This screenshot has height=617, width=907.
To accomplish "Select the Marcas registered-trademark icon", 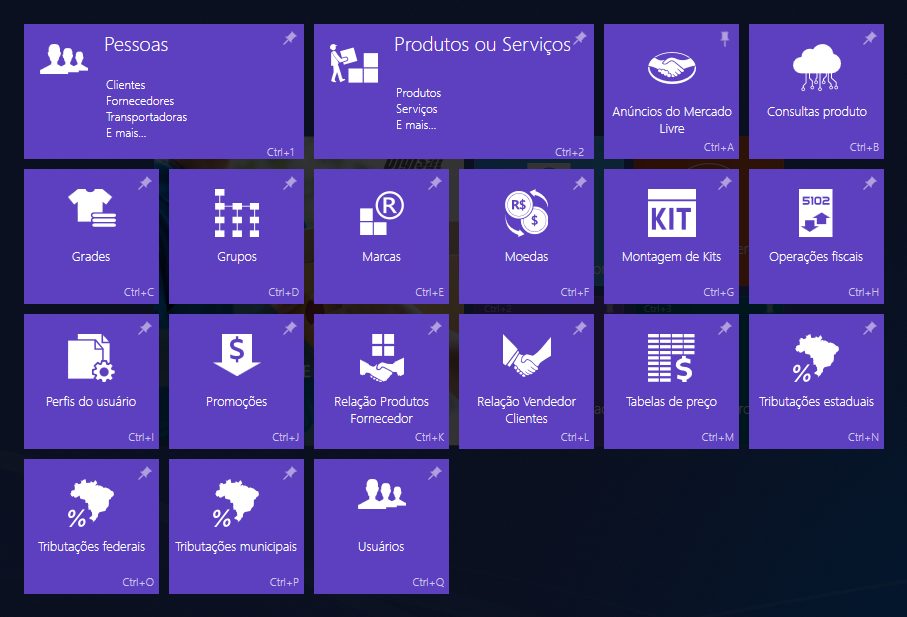I will (x=382, y=213).
